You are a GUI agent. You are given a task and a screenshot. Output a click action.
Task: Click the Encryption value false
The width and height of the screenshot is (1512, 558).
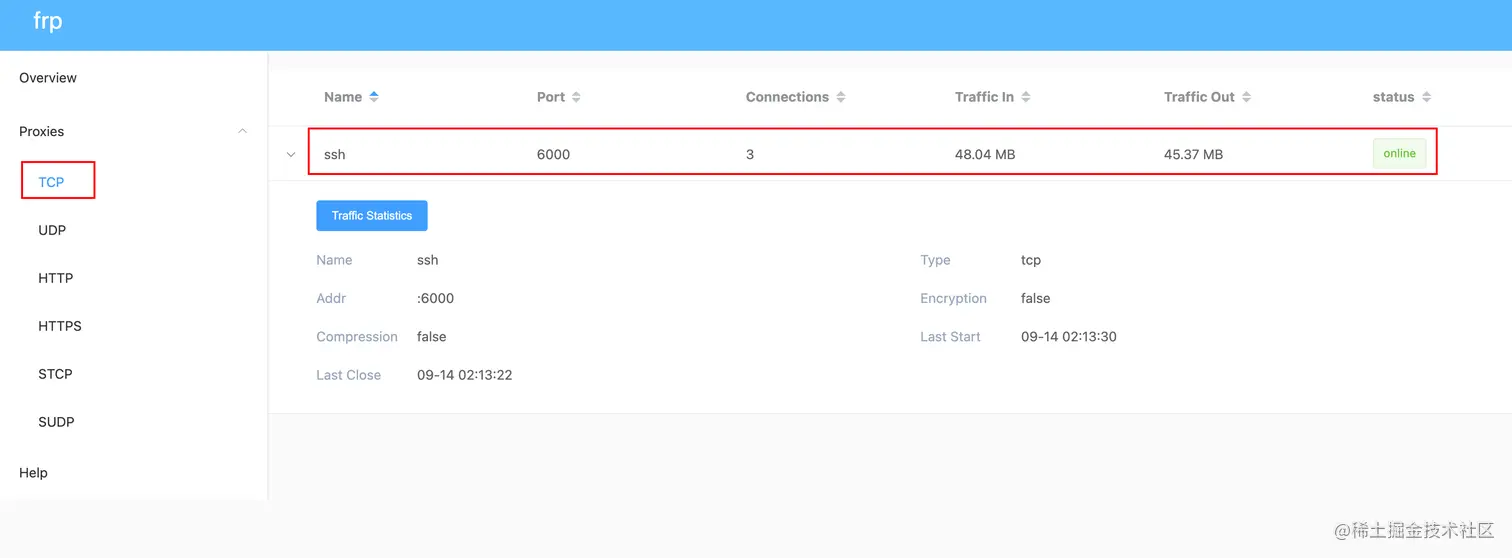pyautogui.click(x=1035, y=298)
